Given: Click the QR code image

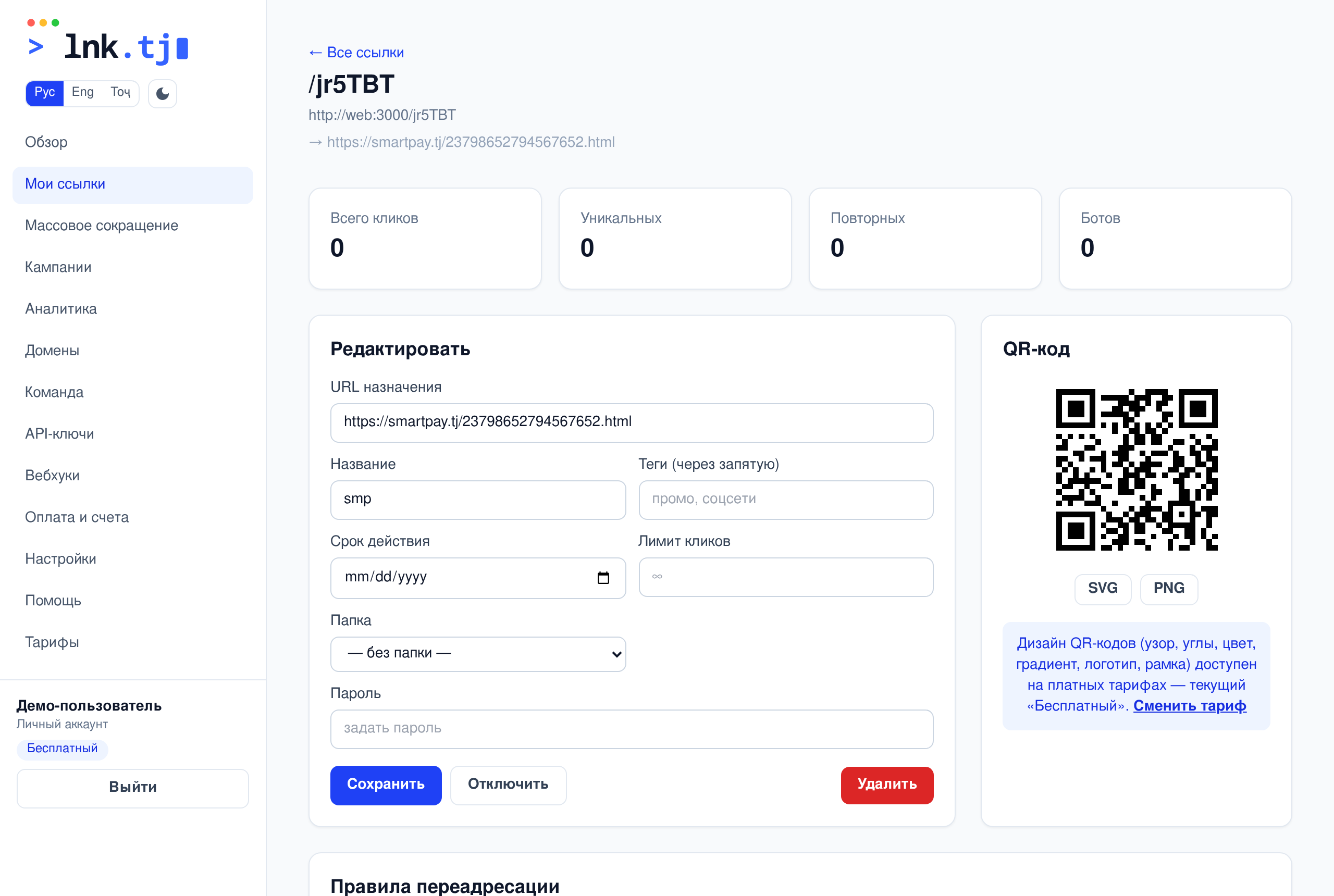Looking at the screenshot, I should (x=1136, y=470).
